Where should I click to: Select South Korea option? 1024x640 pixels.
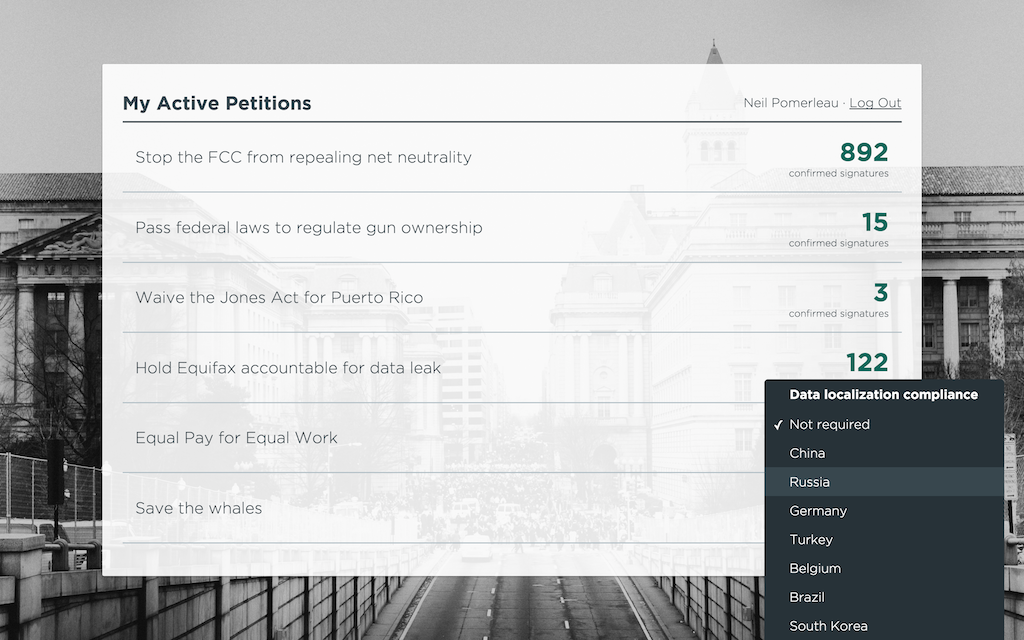point(884,626)
